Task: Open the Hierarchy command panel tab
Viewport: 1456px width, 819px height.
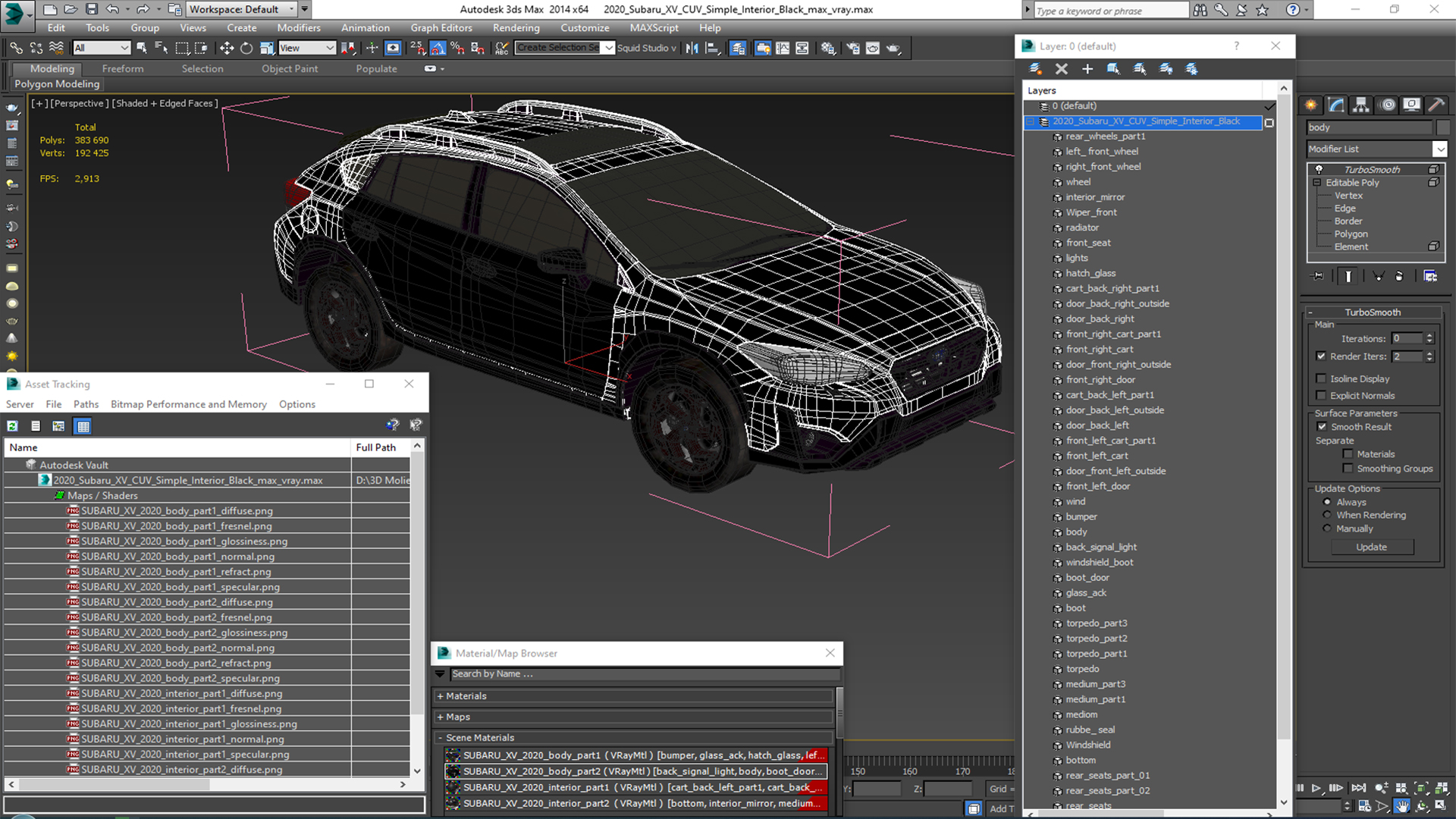Action: (x=1361, y=105)
